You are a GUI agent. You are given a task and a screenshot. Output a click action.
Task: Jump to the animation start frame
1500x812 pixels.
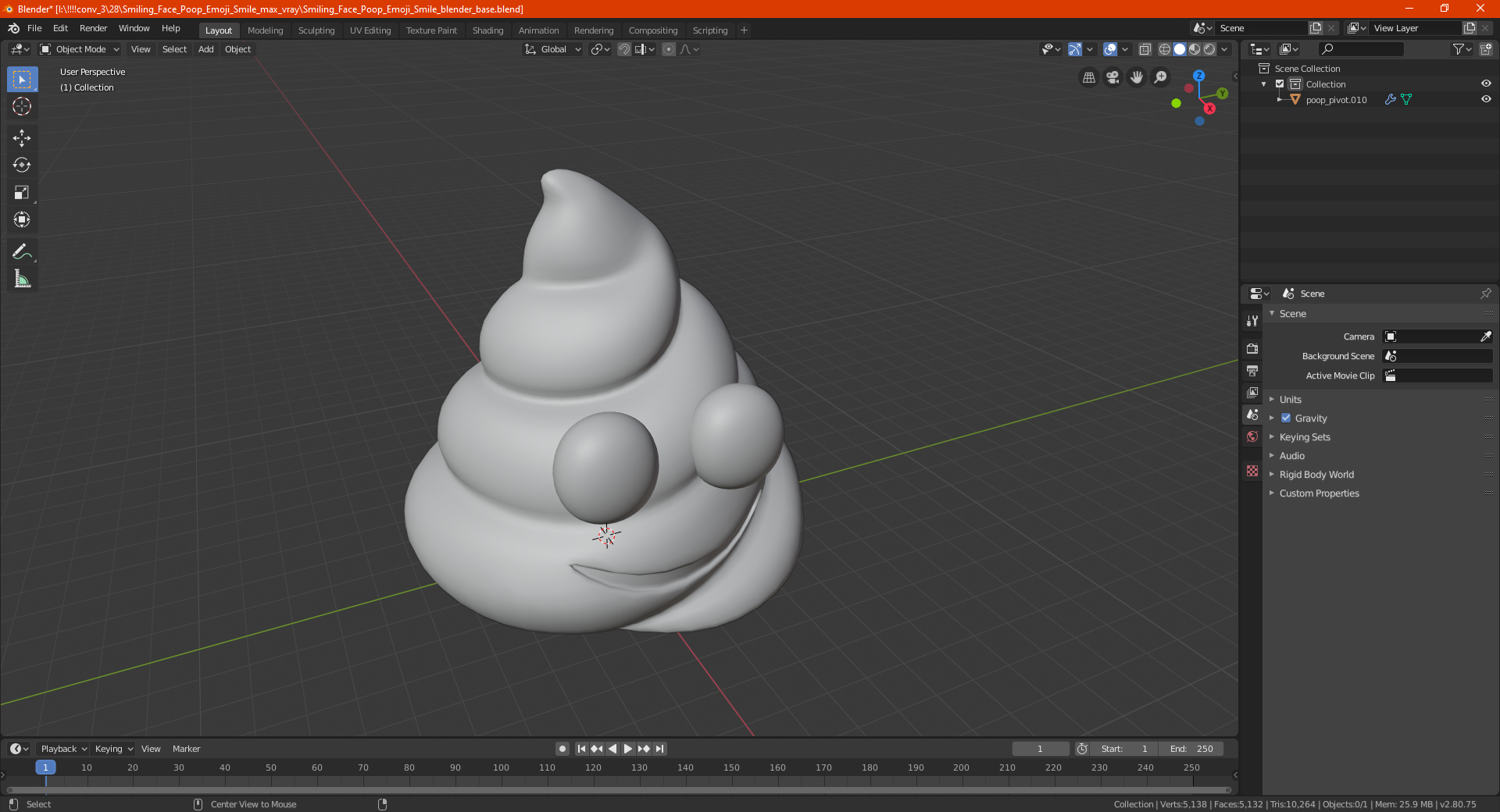click(581, 749)
